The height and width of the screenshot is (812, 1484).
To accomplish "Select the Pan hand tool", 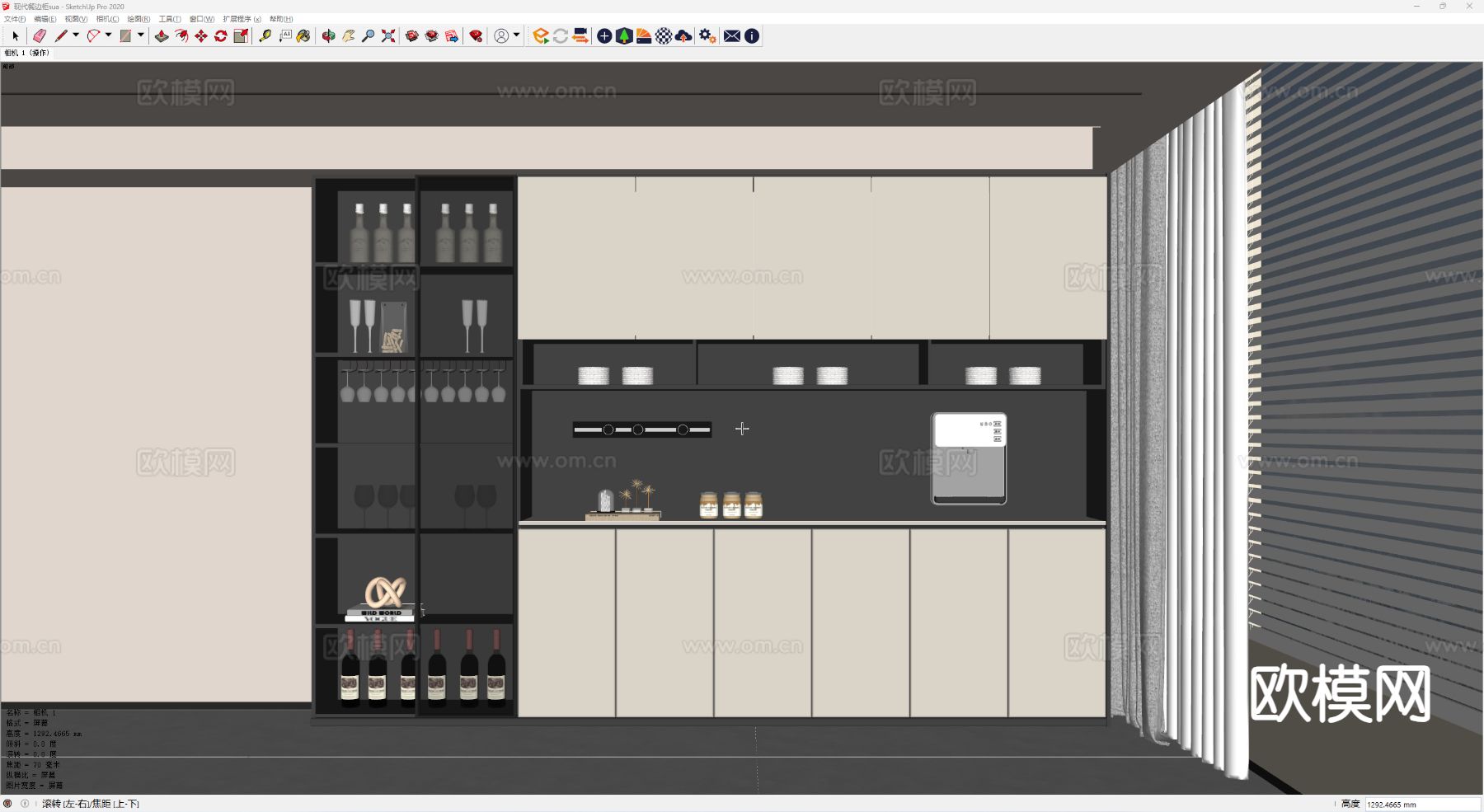I will coord(349,35).
